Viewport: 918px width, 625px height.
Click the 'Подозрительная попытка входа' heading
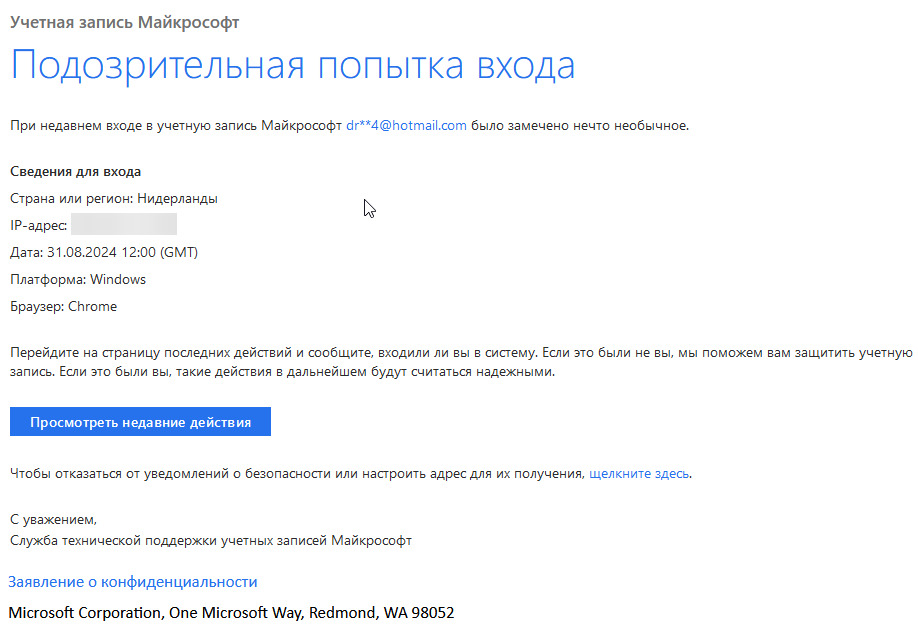click(293, 66)
